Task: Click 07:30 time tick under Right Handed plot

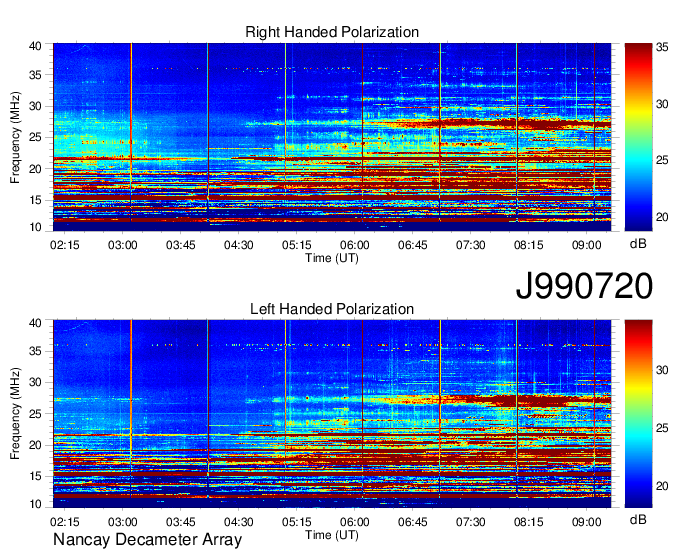Action: (471, 245)
